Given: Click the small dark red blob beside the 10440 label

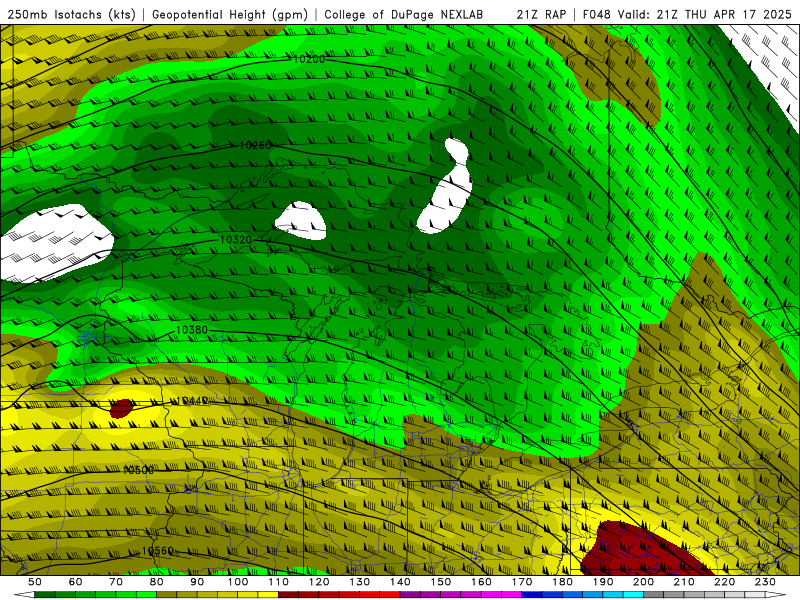Looking at the screenshot, I should [x=121, y=408].
